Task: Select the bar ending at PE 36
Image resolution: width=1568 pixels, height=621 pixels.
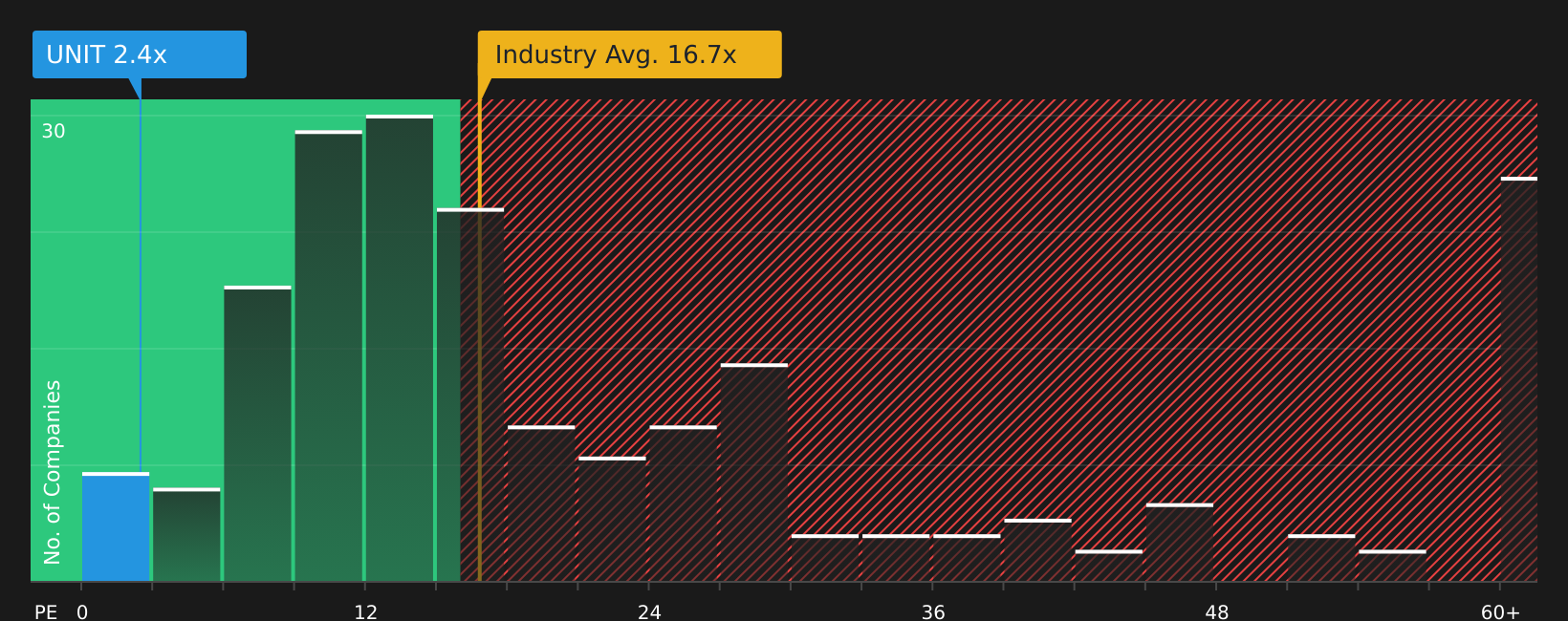Action: (896, 558)
